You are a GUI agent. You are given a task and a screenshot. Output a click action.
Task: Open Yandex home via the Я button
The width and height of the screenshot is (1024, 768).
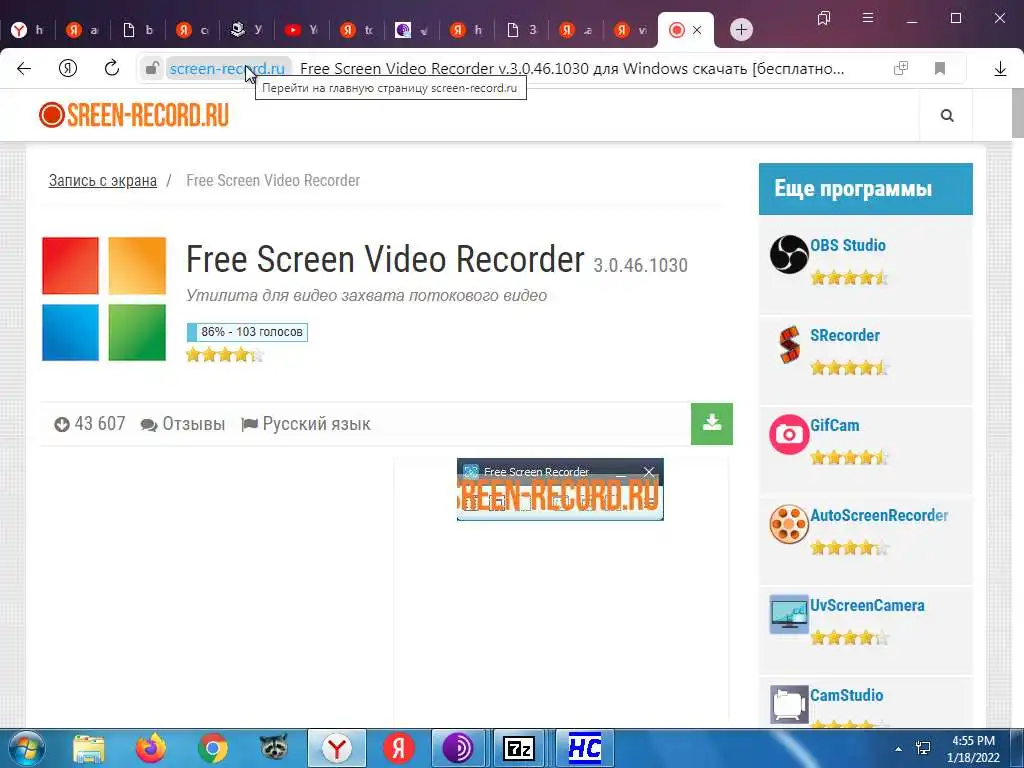[x=68, y=69]
